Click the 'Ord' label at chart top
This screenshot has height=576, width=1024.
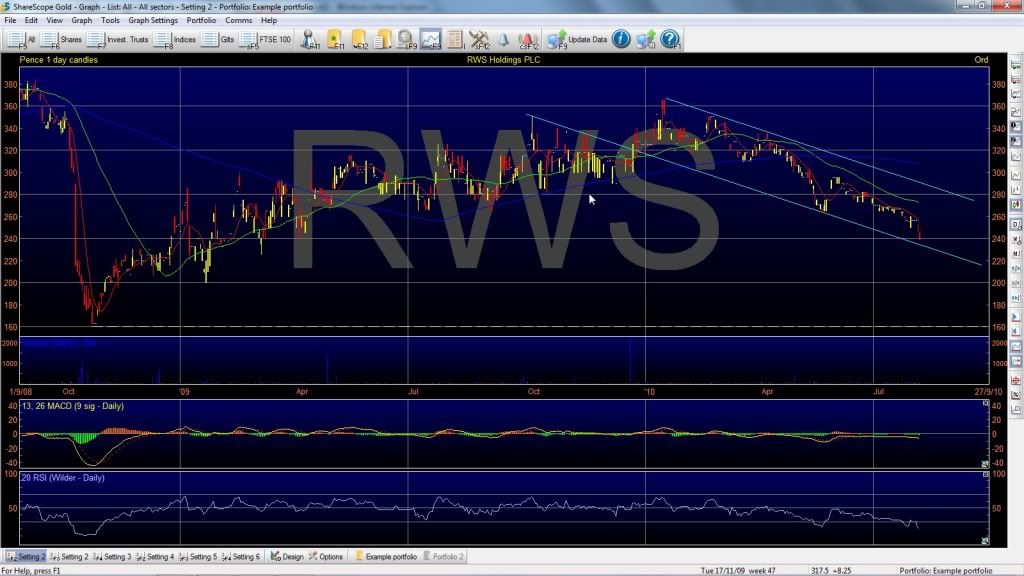click(982, 59)
